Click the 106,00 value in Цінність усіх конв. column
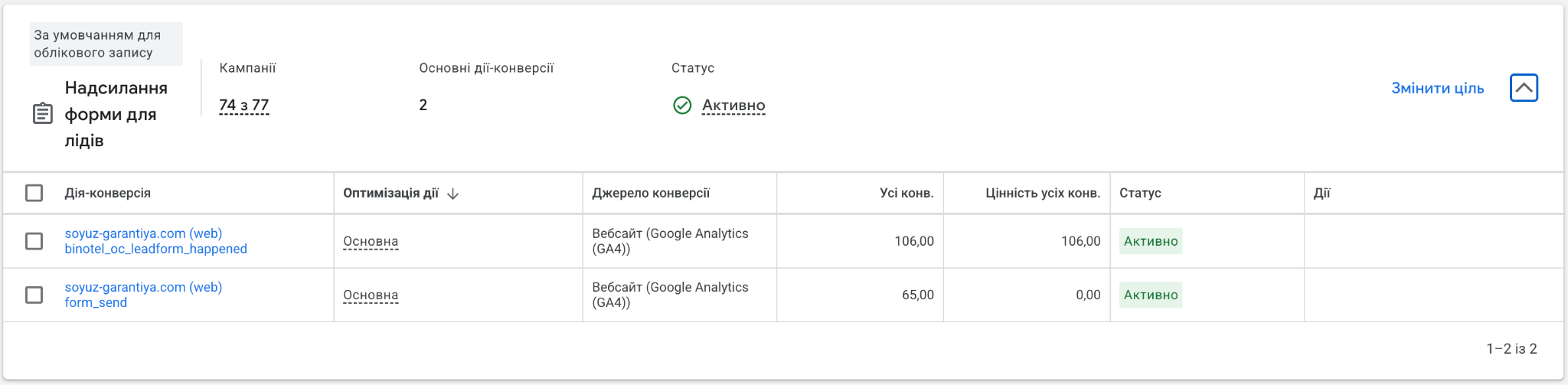 coord(1080,241)
